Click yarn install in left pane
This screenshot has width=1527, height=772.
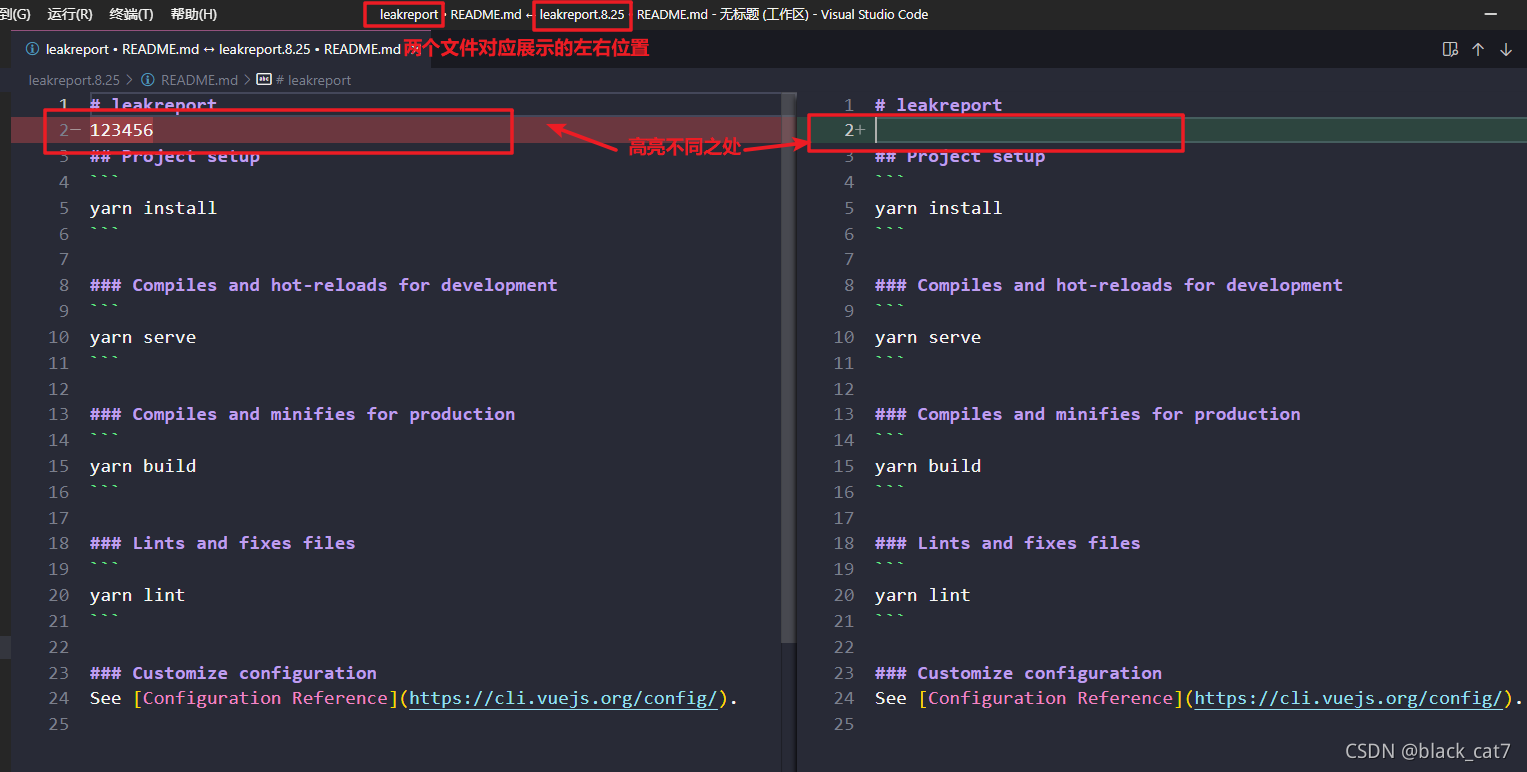[x=153, y=208]
